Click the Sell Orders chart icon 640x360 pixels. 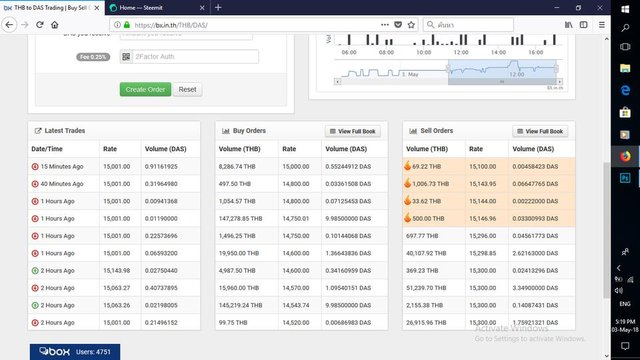coord(413,131)
